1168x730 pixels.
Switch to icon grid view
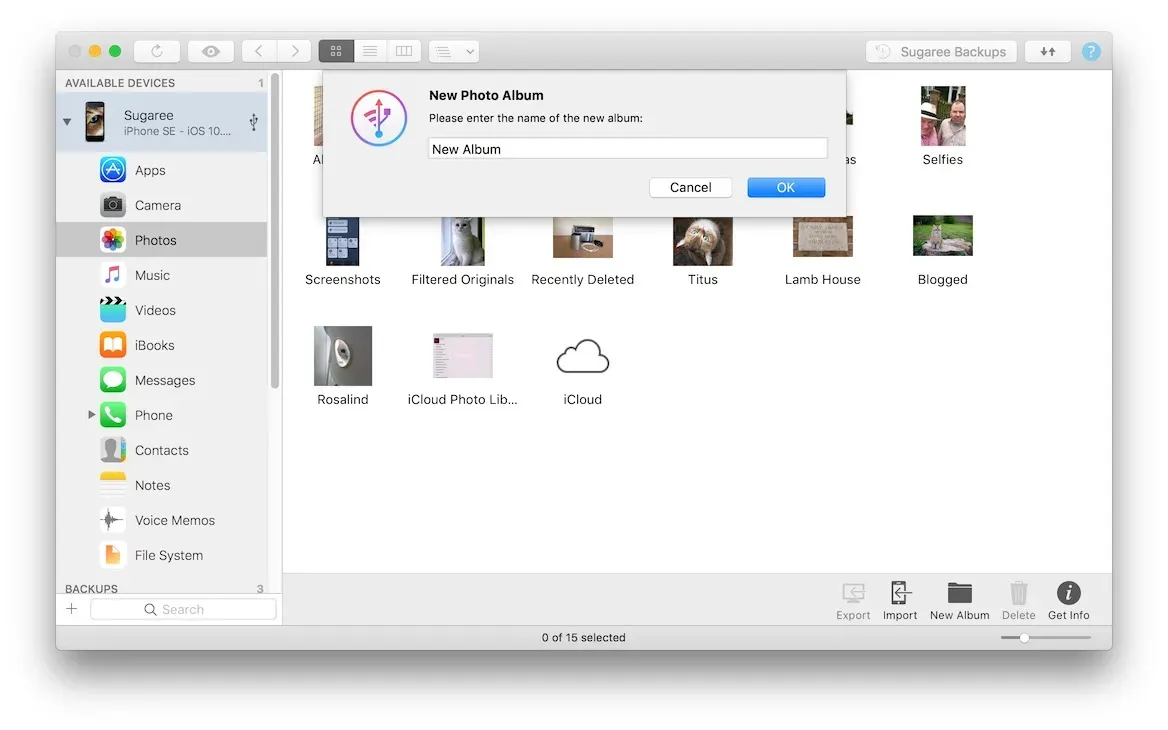tap(336, 51)
